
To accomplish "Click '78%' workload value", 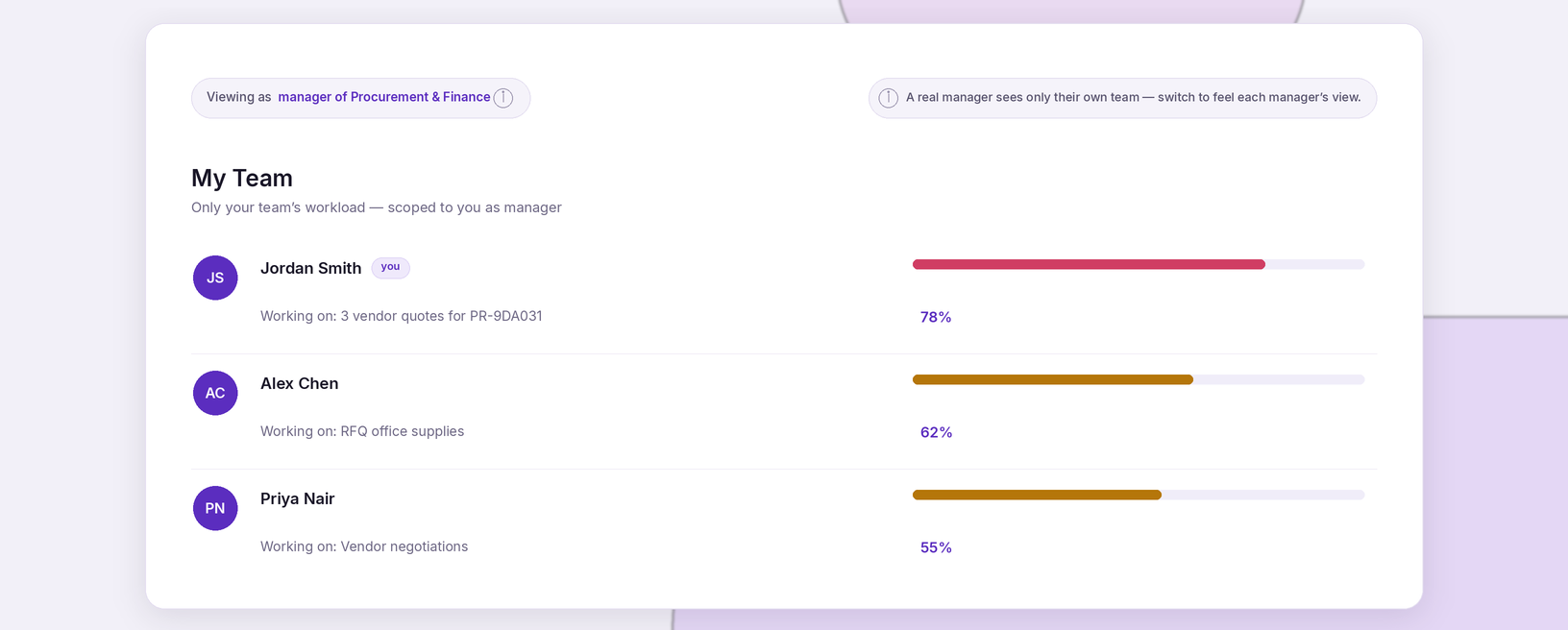I will (x=936, y=317).
